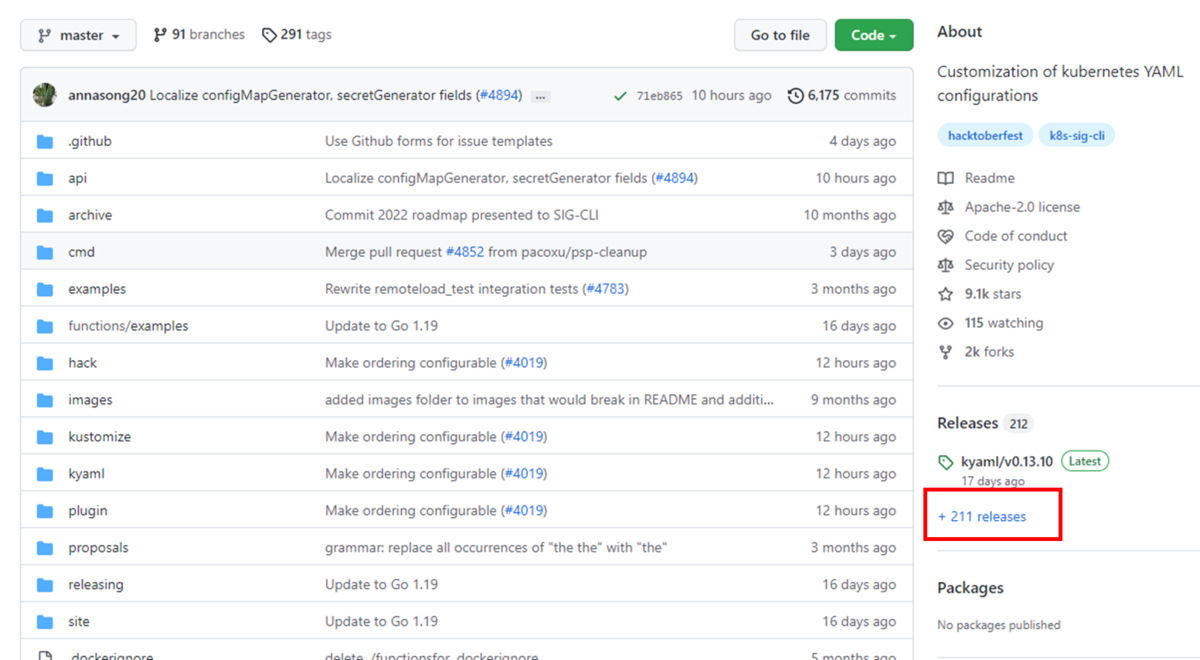
Task: Click the fork icon beside 2k forks
Action: [946, 352]
